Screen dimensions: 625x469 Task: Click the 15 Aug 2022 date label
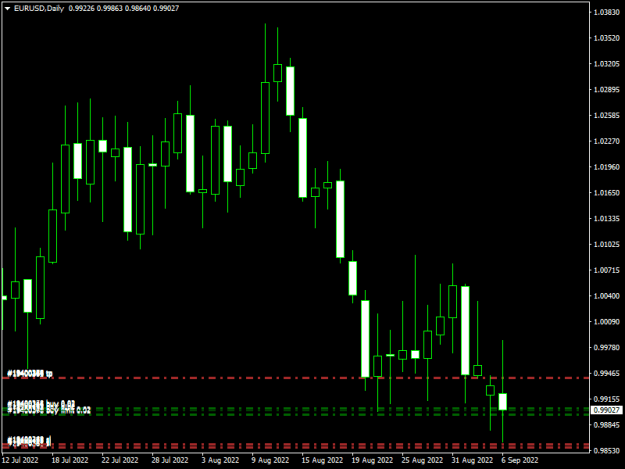point(322,460)
